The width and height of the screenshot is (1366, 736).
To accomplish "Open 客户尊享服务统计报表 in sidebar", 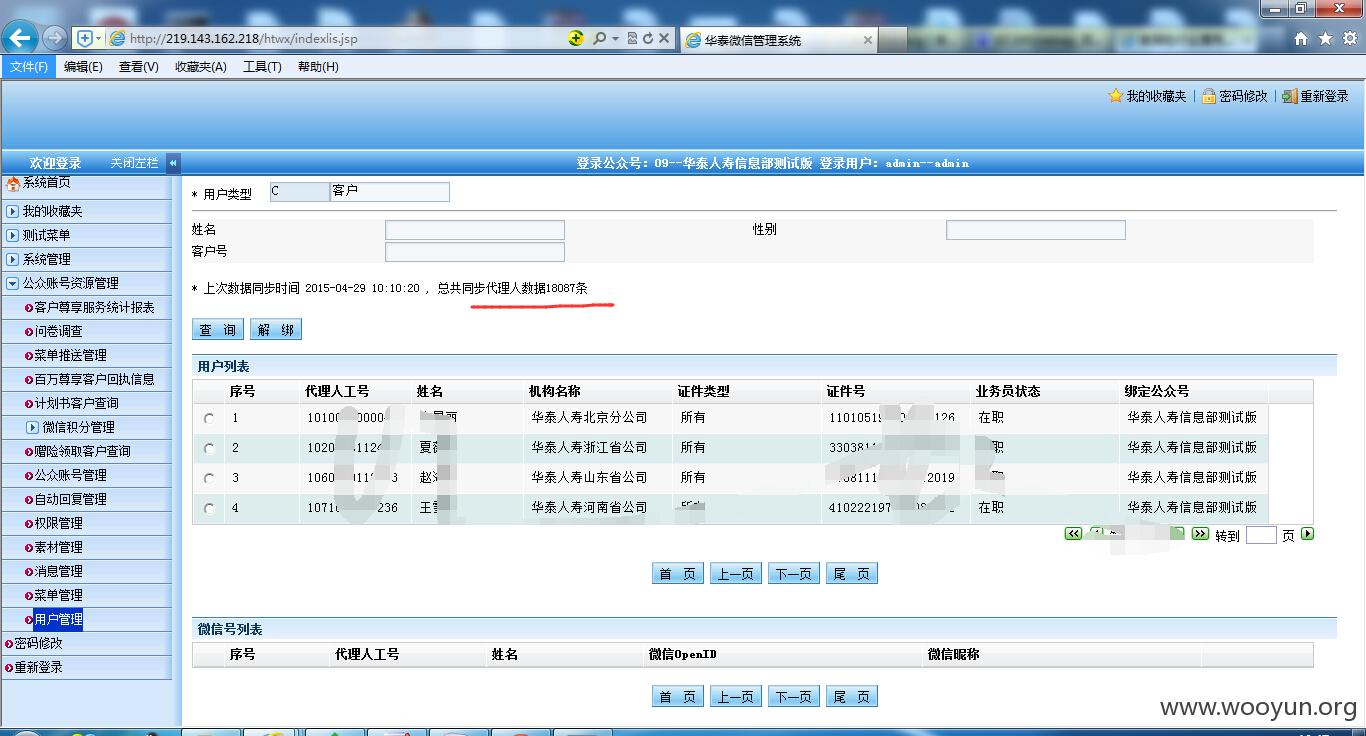I will [x=94, y=307].
